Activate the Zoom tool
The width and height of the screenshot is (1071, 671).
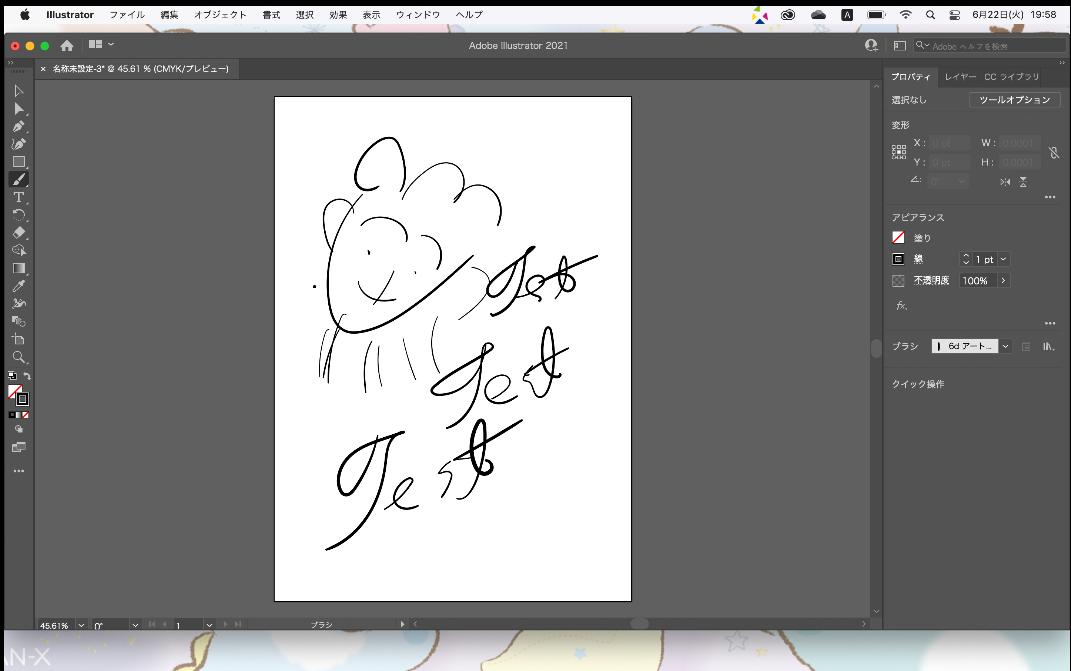pos(18,357)
